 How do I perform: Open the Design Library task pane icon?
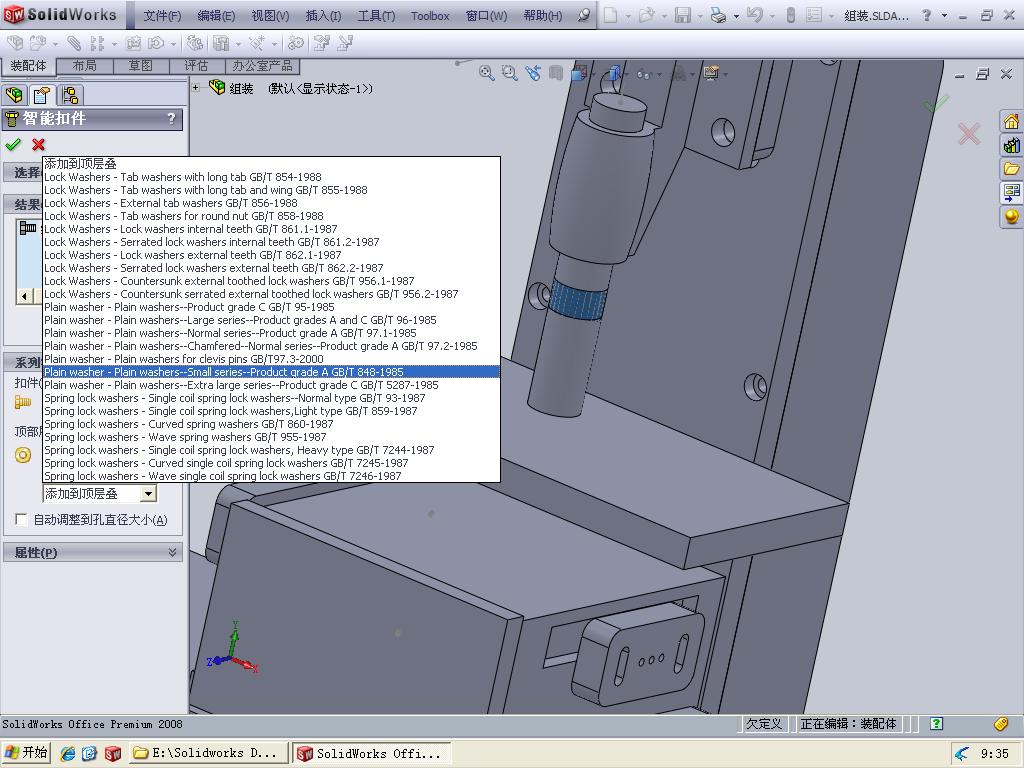pos(1011,145)
